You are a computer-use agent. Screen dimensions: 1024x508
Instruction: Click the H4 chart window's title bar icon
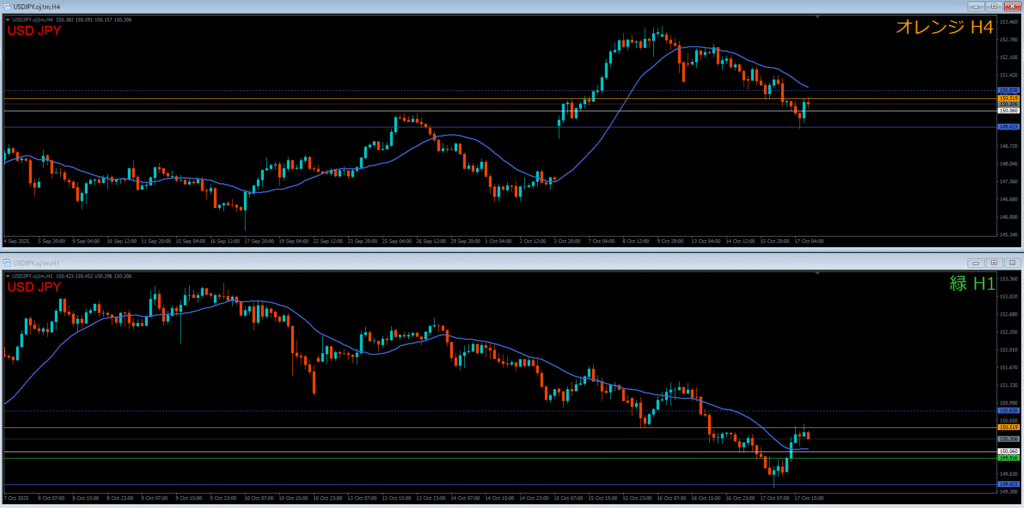[x=6, y=5]
